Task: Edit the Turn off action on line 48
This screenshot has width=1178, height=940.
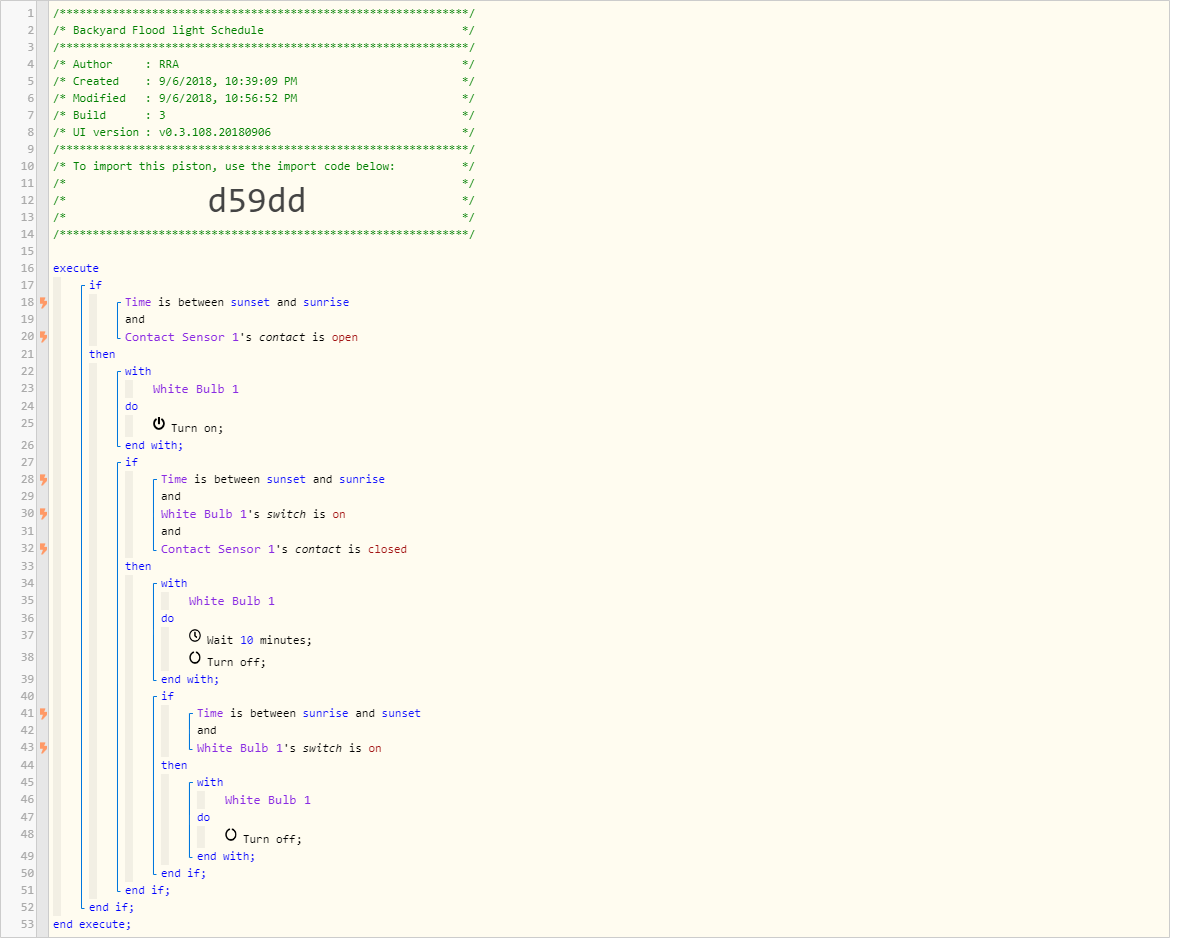Action: pos(273,840)
